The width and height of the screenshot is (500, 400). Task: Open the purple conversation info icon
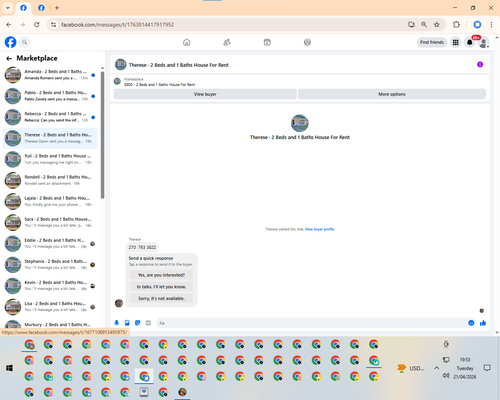480,64
